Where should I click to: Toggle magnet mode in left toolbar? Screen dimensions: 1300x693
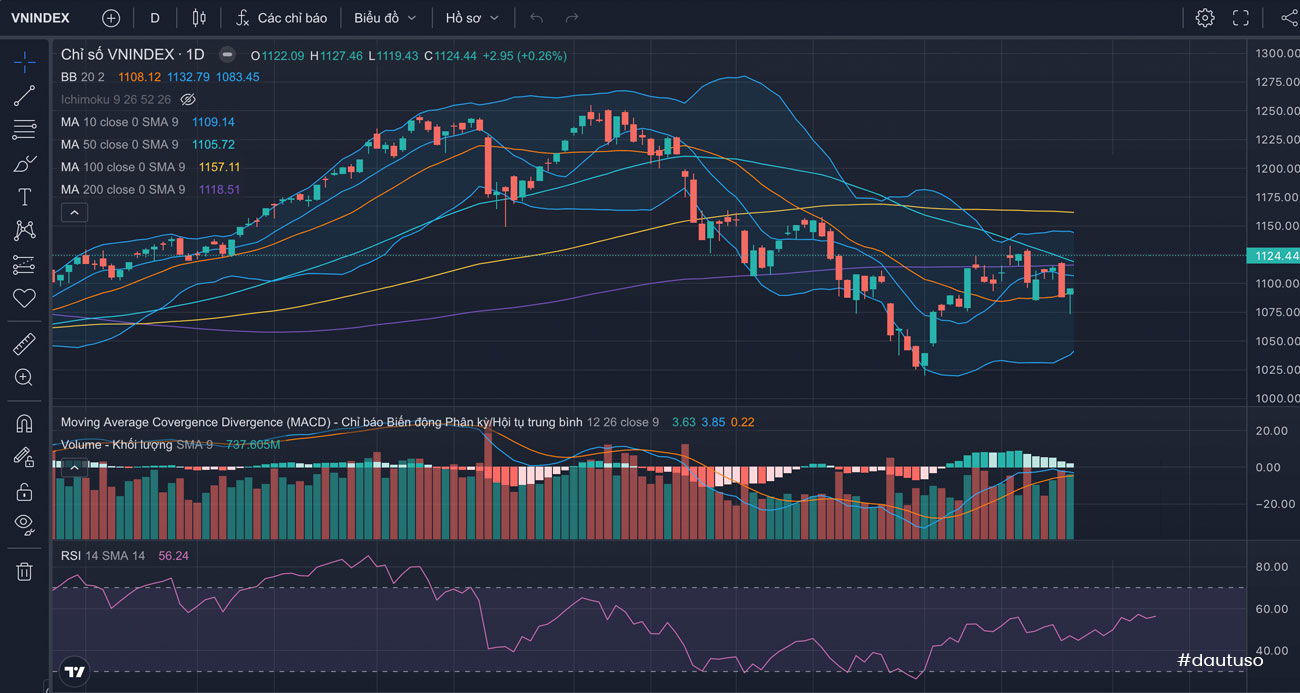coord(24,424)
